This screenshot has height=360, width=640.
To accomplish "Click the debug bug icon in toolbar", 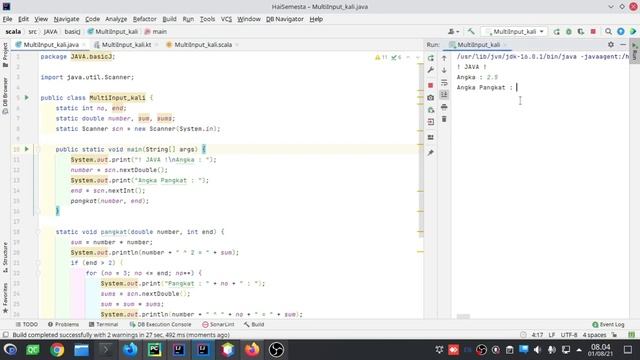I will point(569,31).
